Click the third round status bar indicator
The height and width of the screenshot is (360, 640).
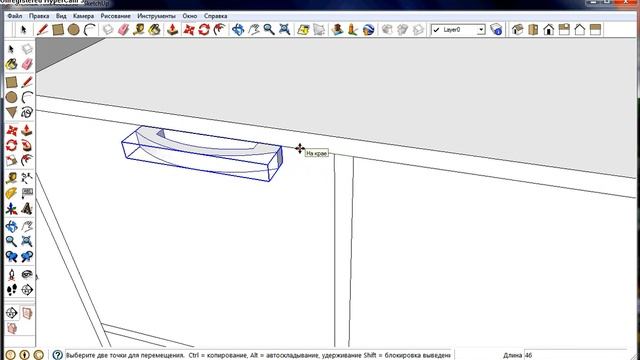39,355
